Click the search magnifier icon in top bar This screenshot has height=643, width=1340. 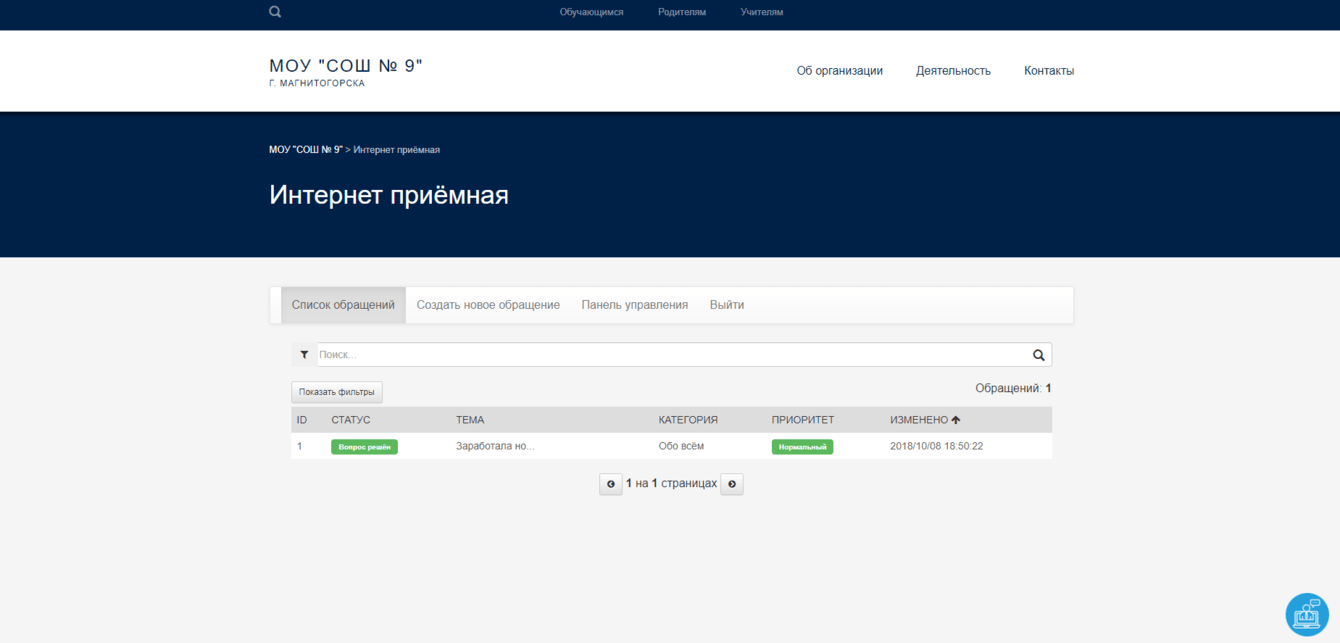(275, 12)
